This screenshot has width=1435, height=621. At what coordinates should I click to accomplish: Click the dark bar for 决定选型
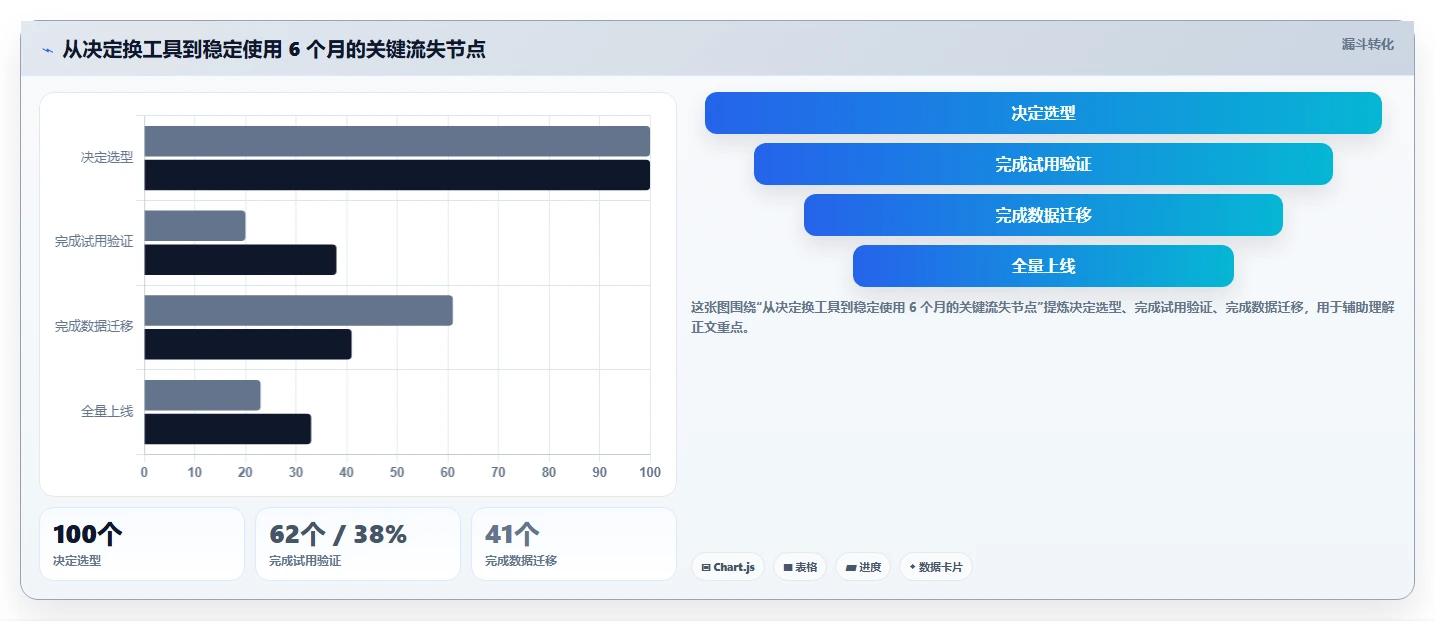397,175
